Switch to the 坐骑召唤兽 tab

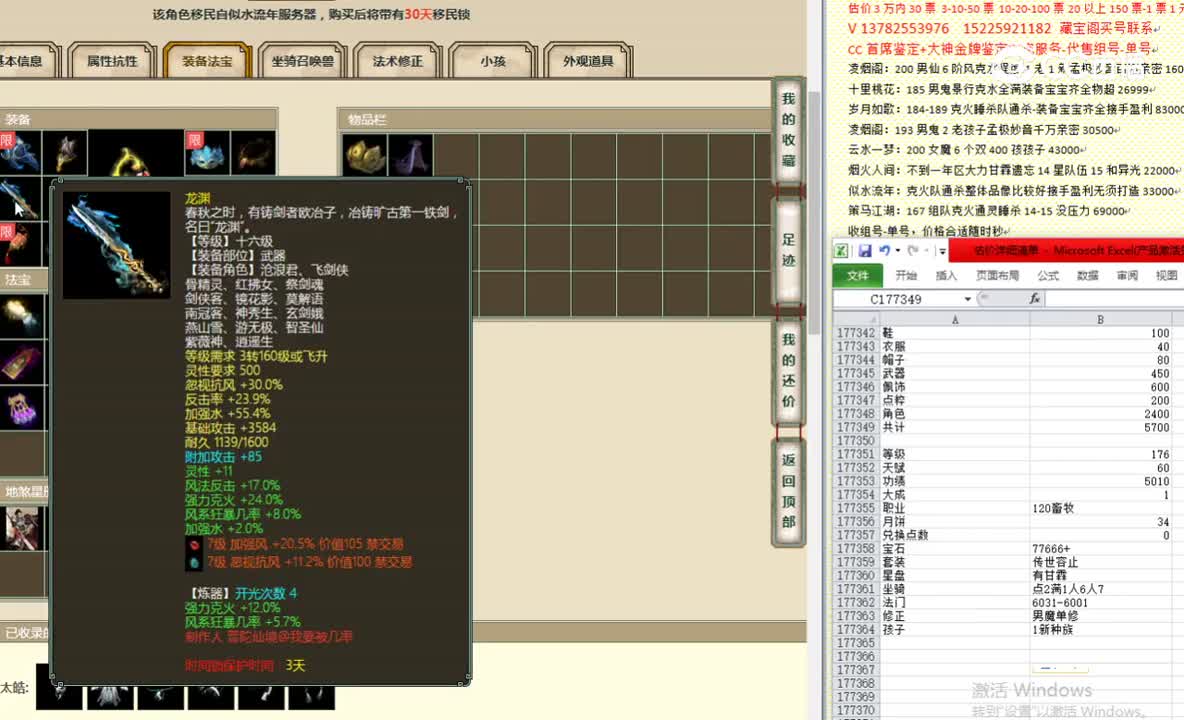tap(302, 60)
